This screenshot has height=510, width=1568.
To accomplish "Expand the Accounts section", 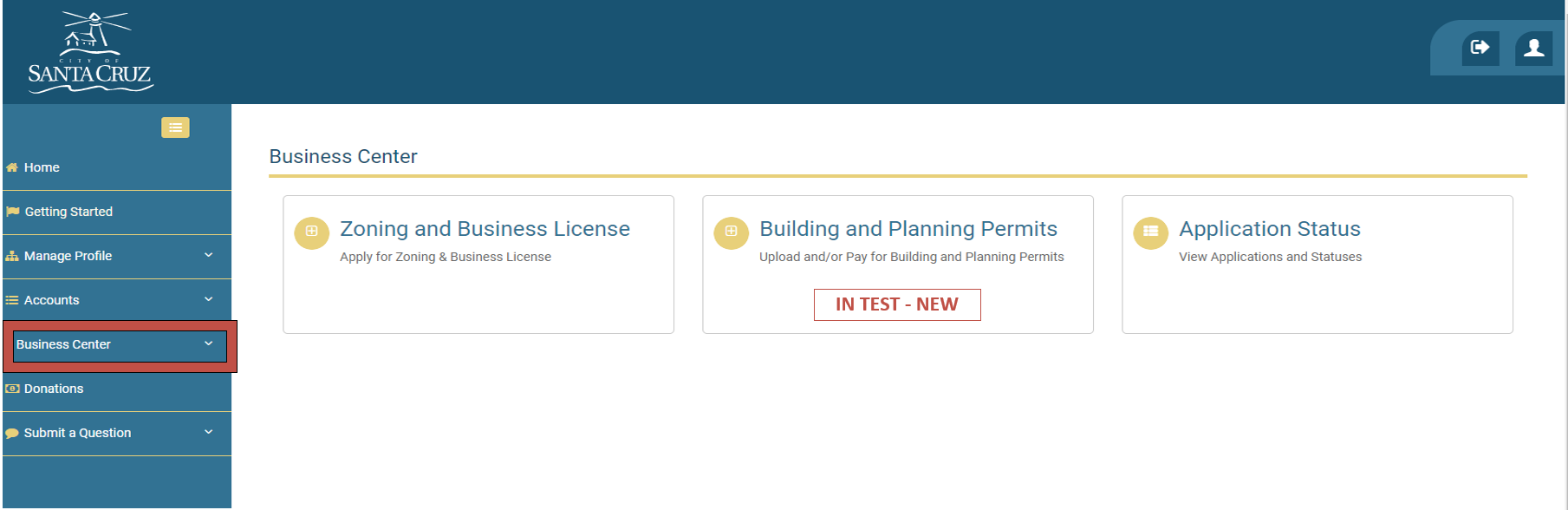I will coord(208,299).
